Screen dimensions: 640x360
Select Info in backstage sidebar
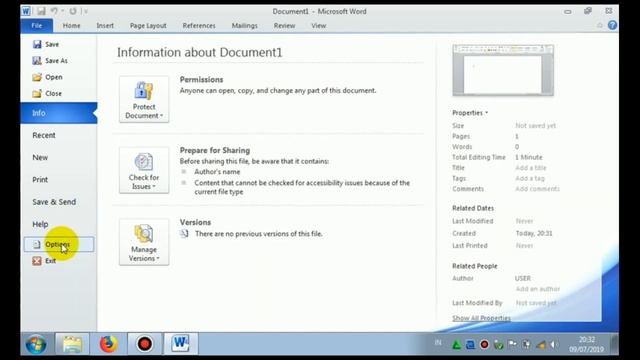(59, 113)
